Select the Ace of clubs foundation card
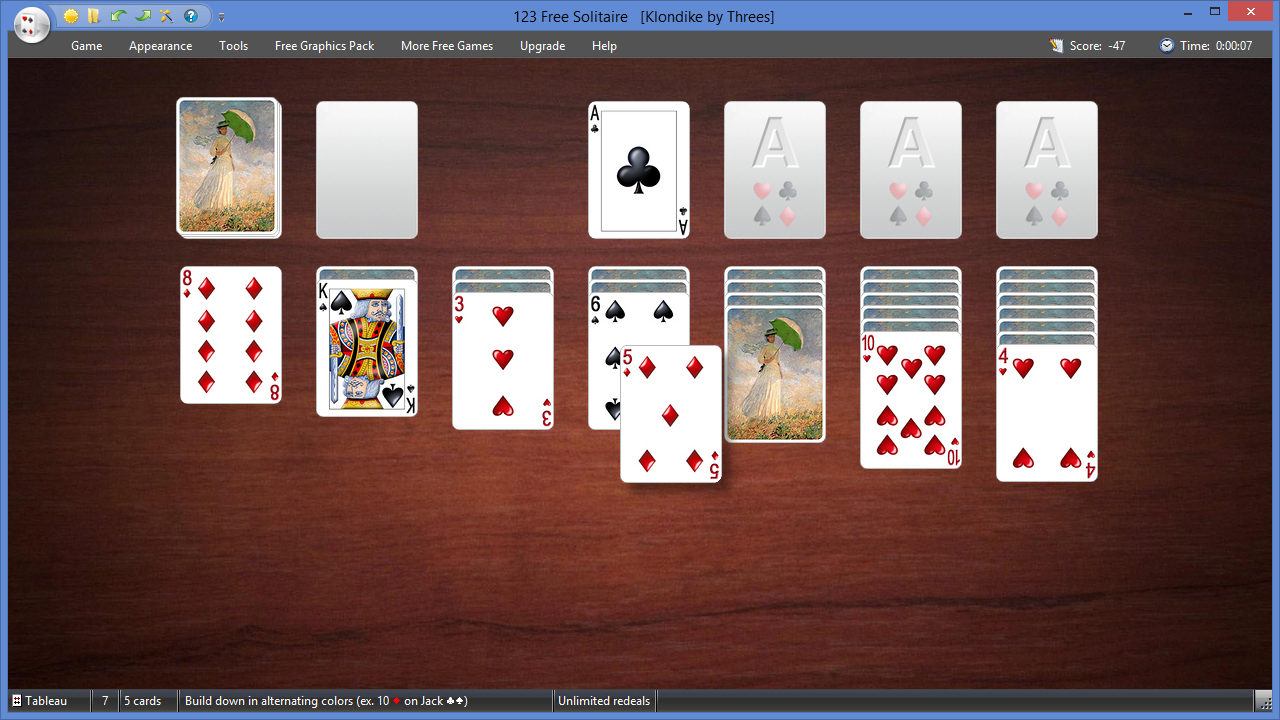The height and width of the screenshot is (720, 1280). pos(638,170)
